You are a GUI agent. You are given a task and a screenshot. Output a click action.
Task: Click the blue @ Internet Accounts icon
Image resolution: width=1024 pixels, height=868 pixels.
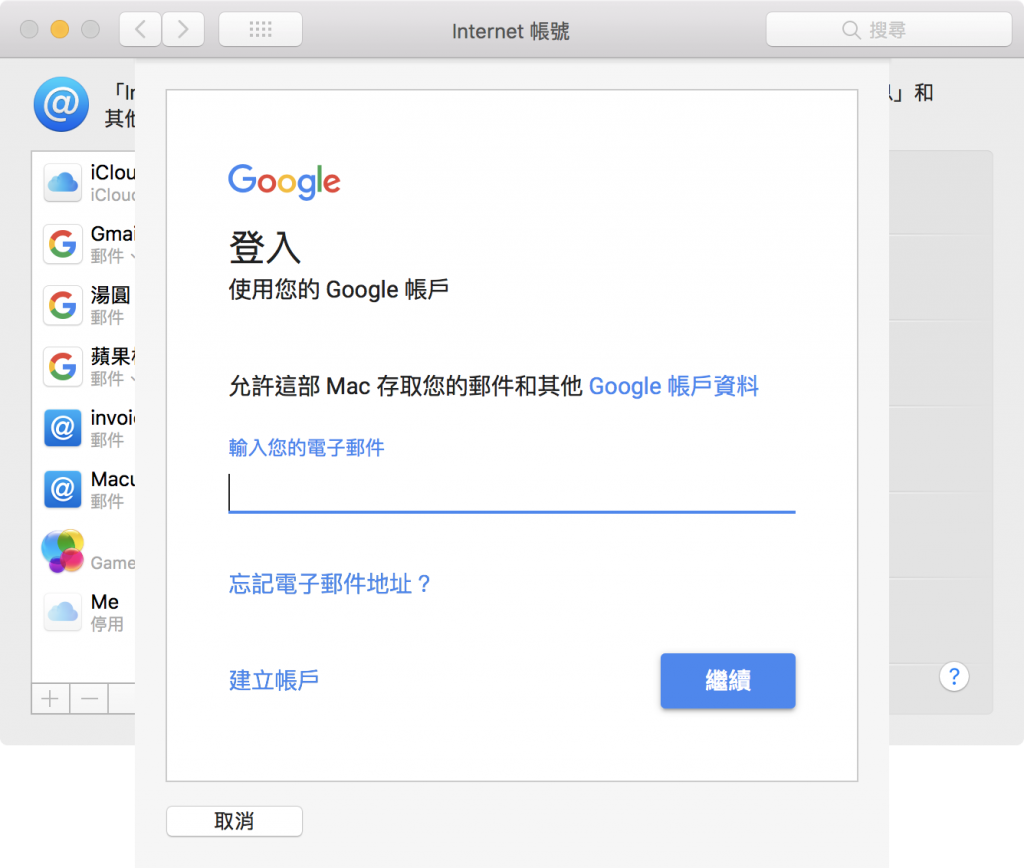click(x=61, y=104)
